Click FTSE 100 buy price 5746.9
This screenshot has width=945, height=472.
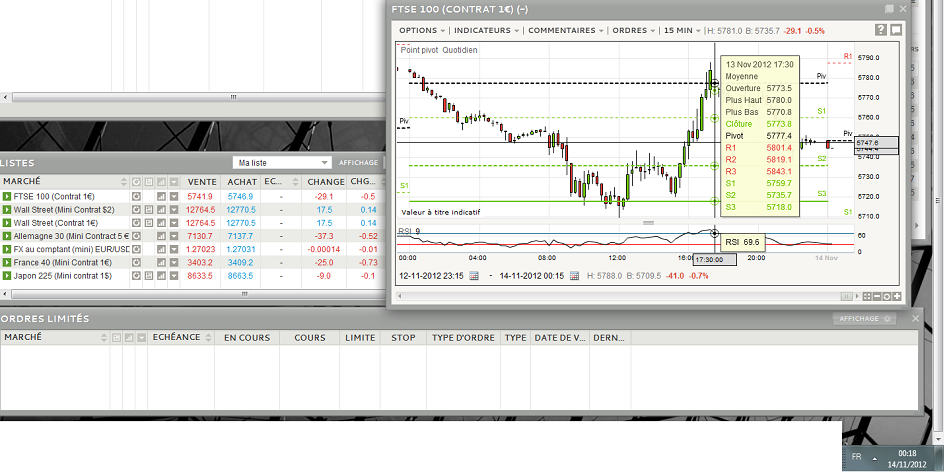click(240, 197)
